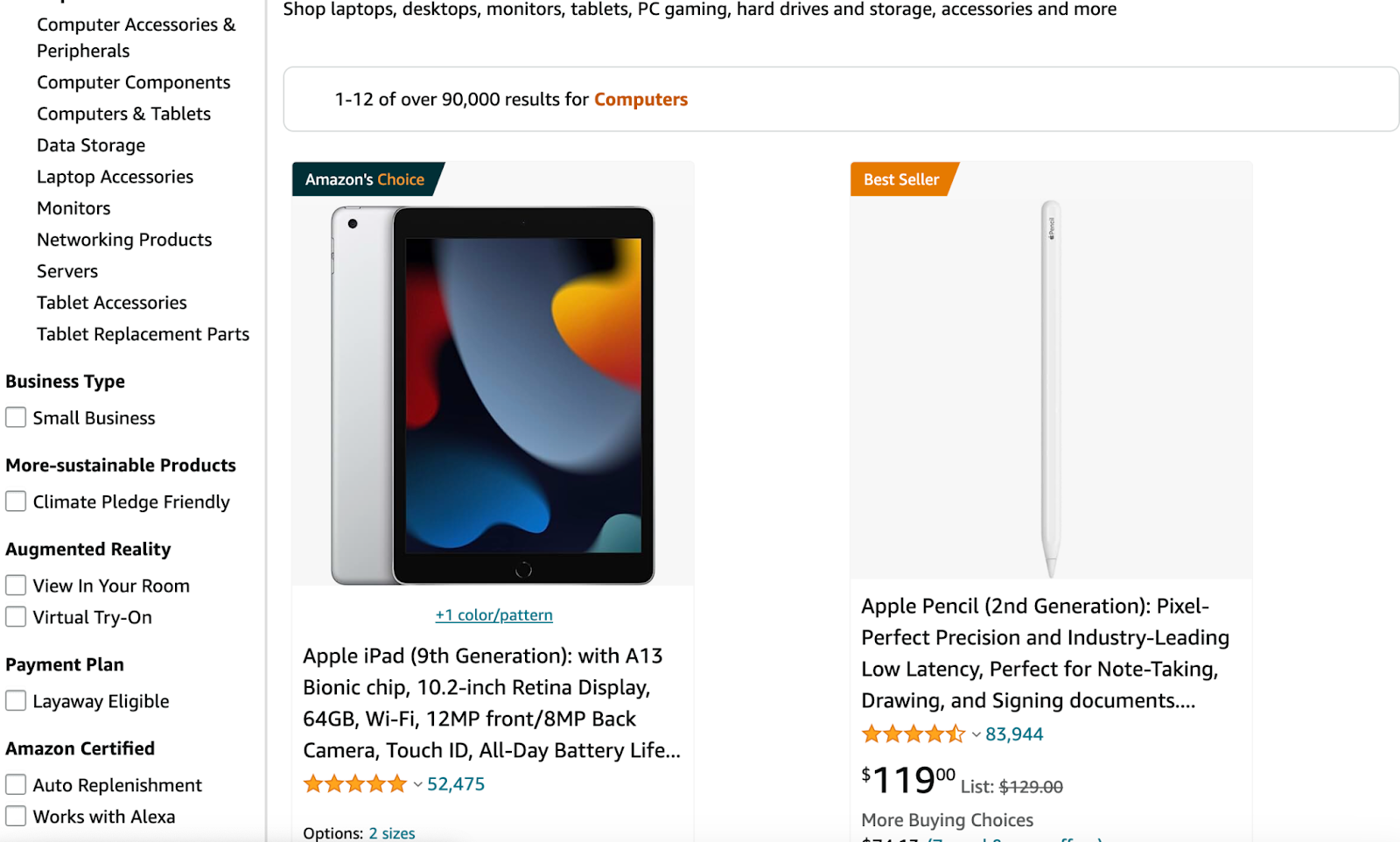Open More Buying Choices for Apple Pencil
This screenshot has width=1400, height=842.
(947, 819)
